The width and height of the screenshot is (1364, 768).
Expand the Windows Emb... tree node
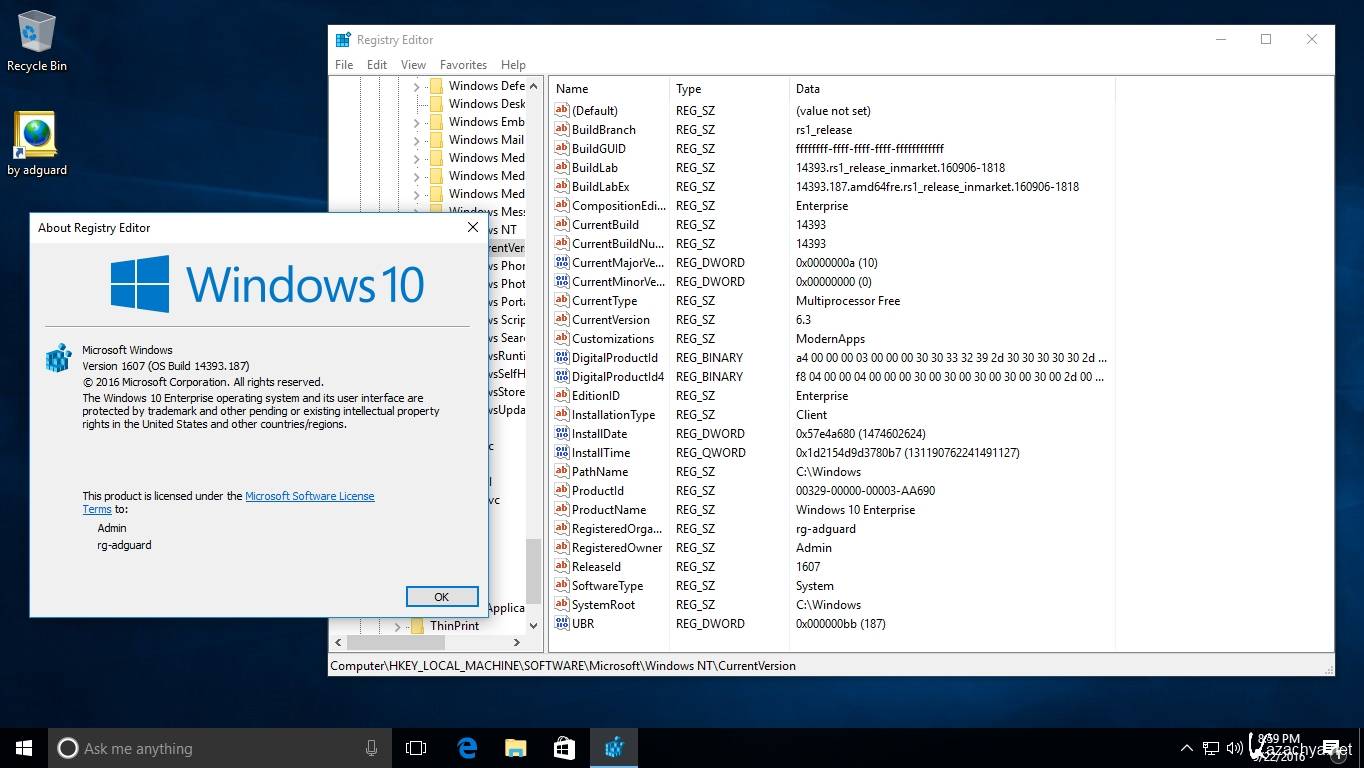416,123
